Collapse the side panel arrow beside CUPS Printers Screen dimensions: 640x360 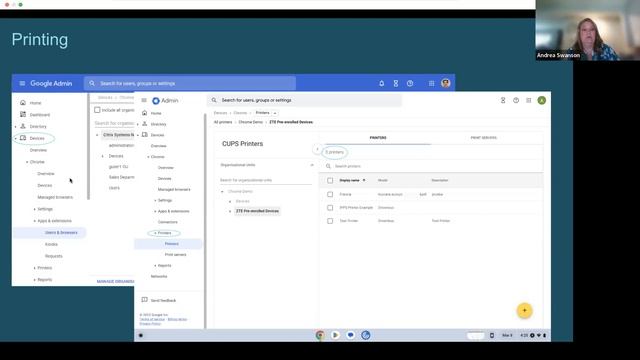pyautogui.click(x=317, y=149)
